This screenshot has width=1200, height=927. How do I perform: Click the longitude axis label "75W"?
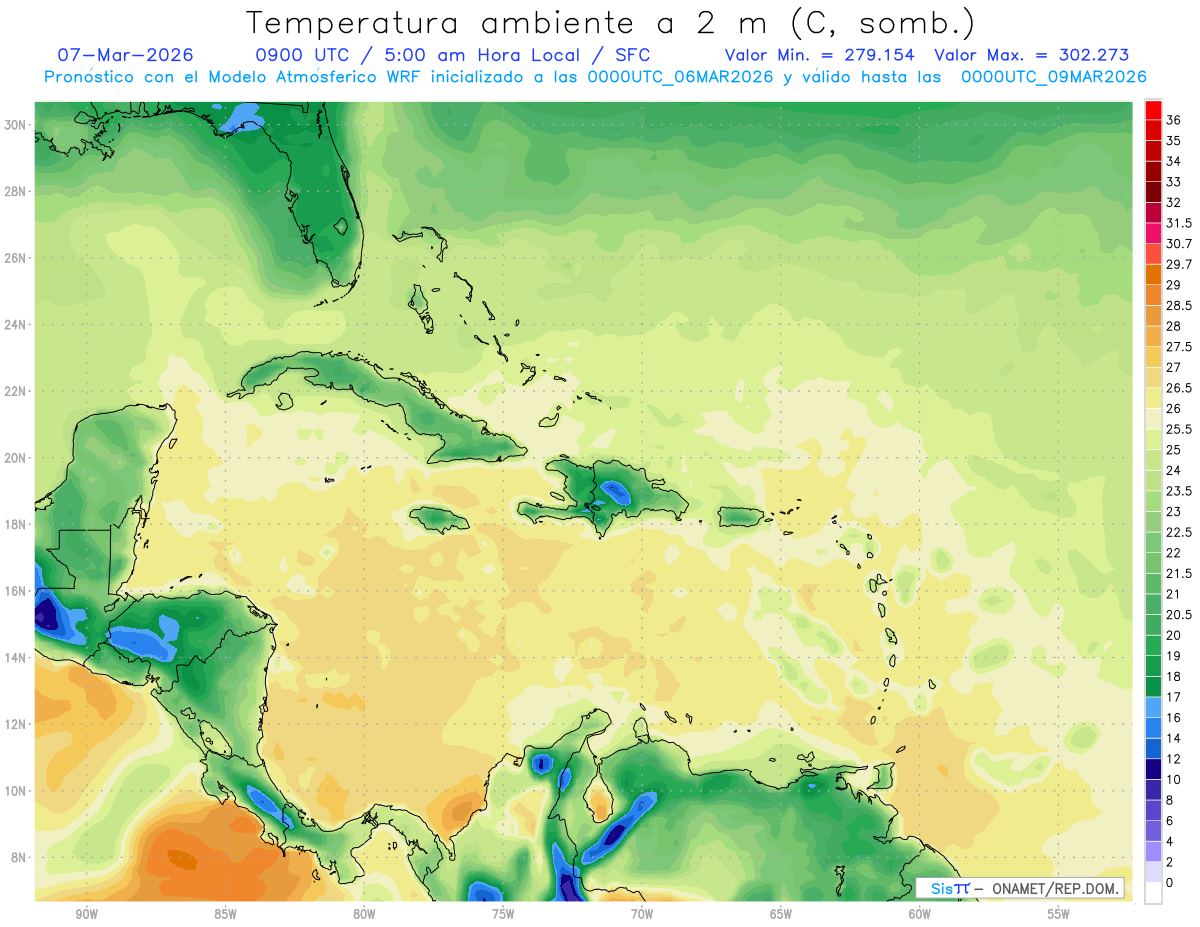pyautogui.click(x=503, y=914)
